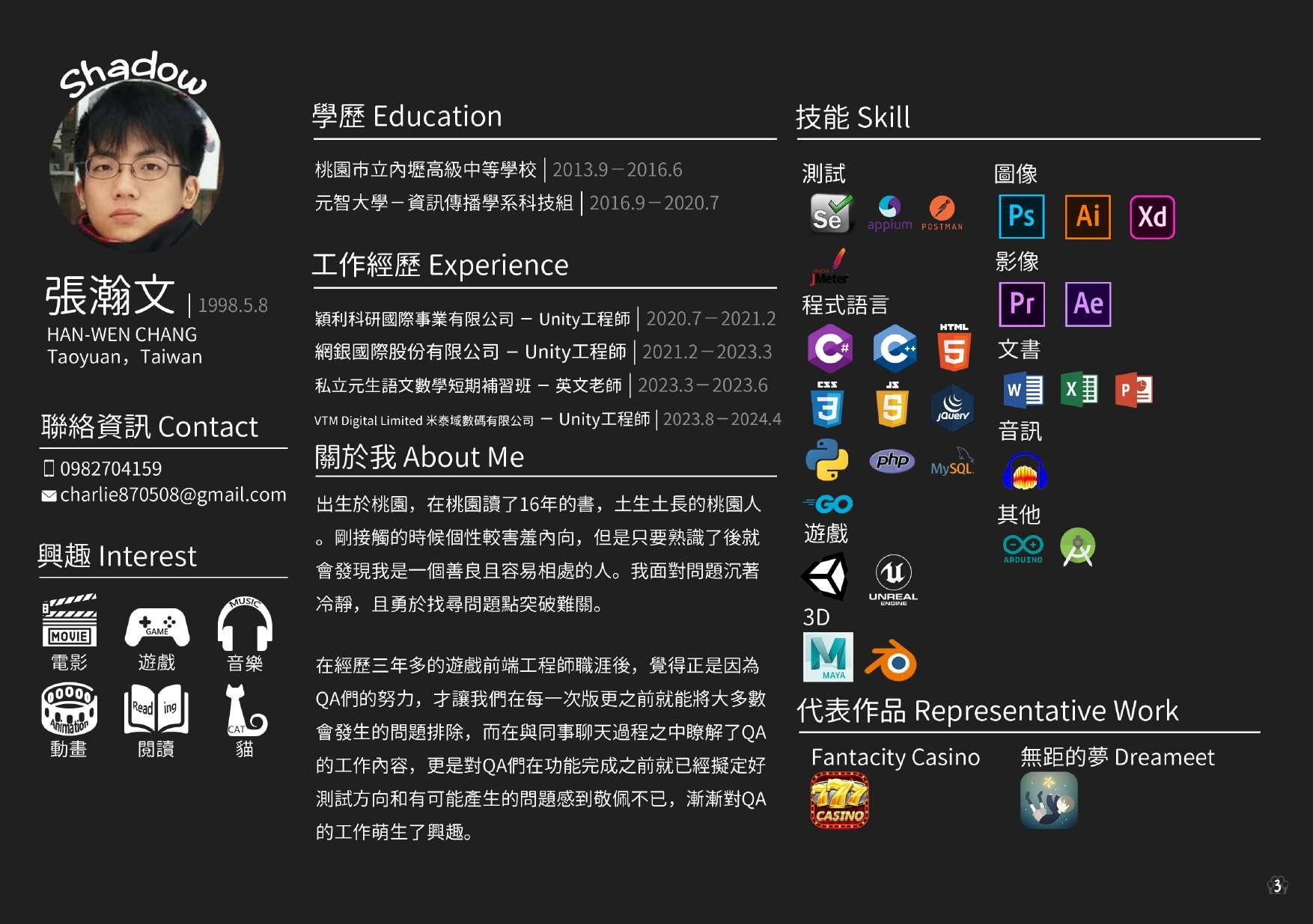Click the 興趣 Interest heading
The width and height of the screenshot is (1313, 924).
pos(118,556)
